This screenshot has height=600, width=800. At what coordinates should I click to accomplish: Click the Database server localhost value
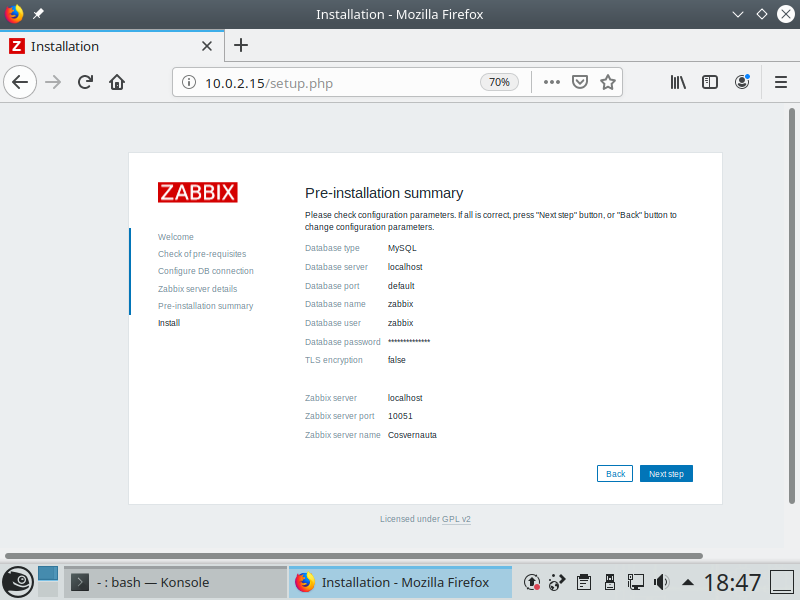[405, 267]
